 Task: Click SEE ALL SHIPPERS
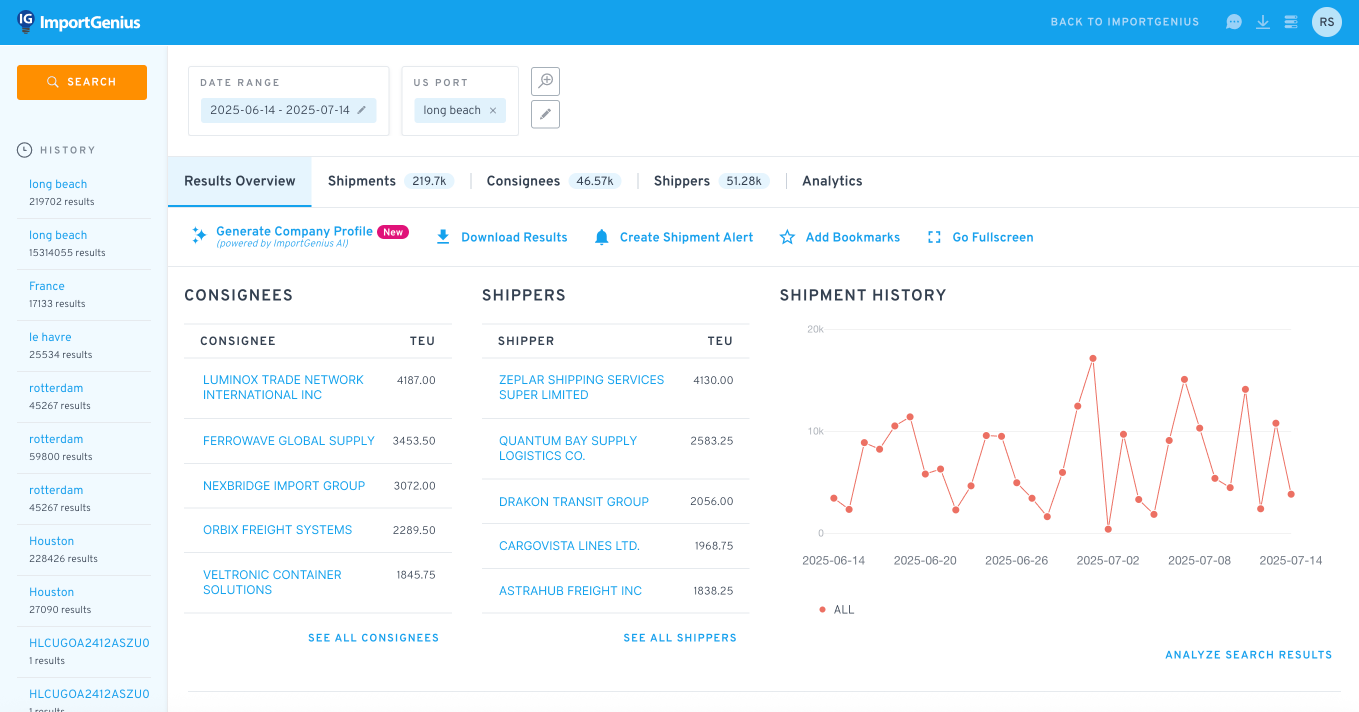[x=680, y=637]
